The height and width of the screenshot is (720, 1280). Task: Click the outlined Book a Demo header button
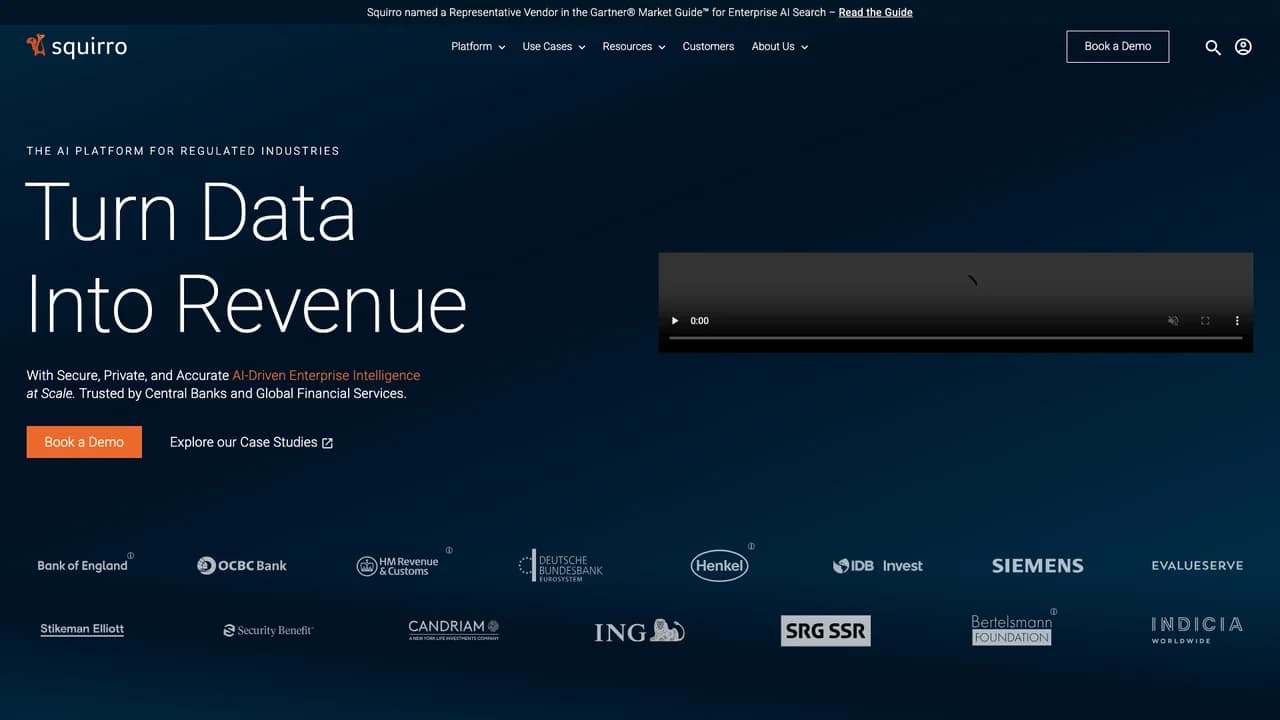click(1118, 47)
